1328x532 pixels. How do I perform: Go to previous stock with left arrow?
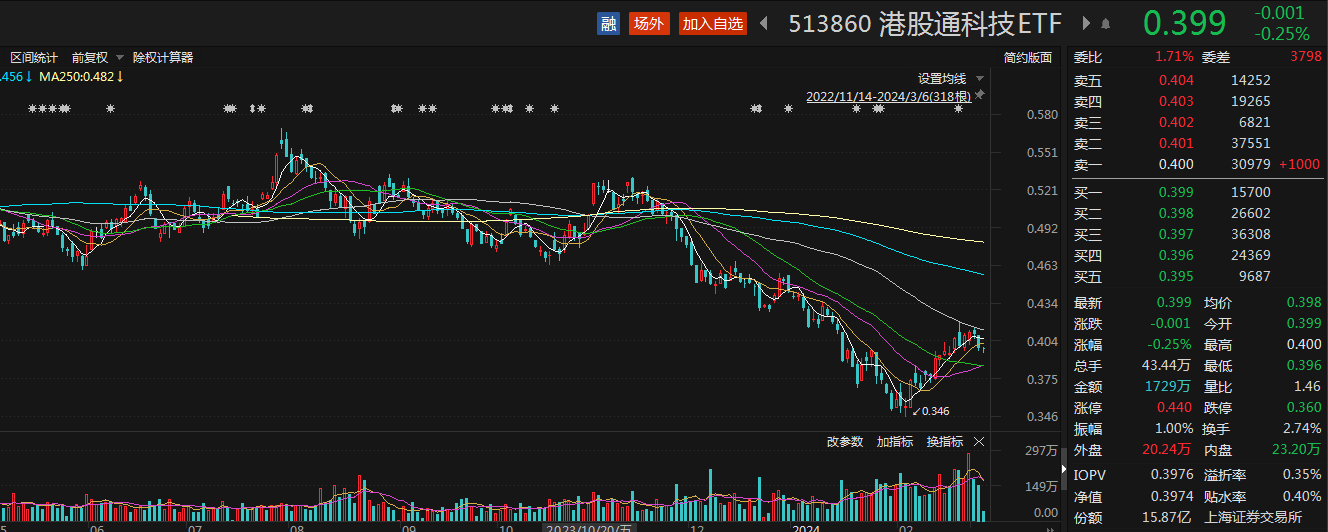[764, 24]
